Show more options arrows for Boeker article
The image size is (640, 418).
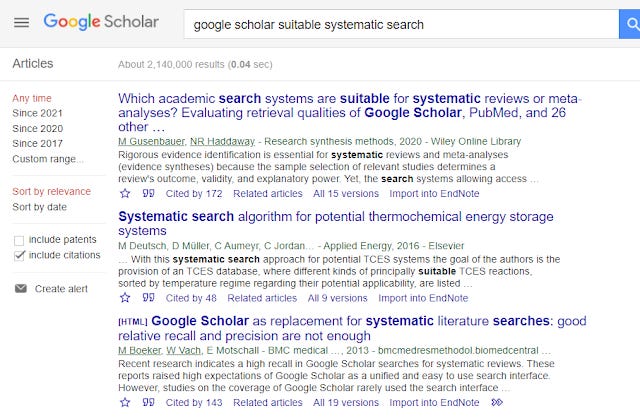[497, 402]
